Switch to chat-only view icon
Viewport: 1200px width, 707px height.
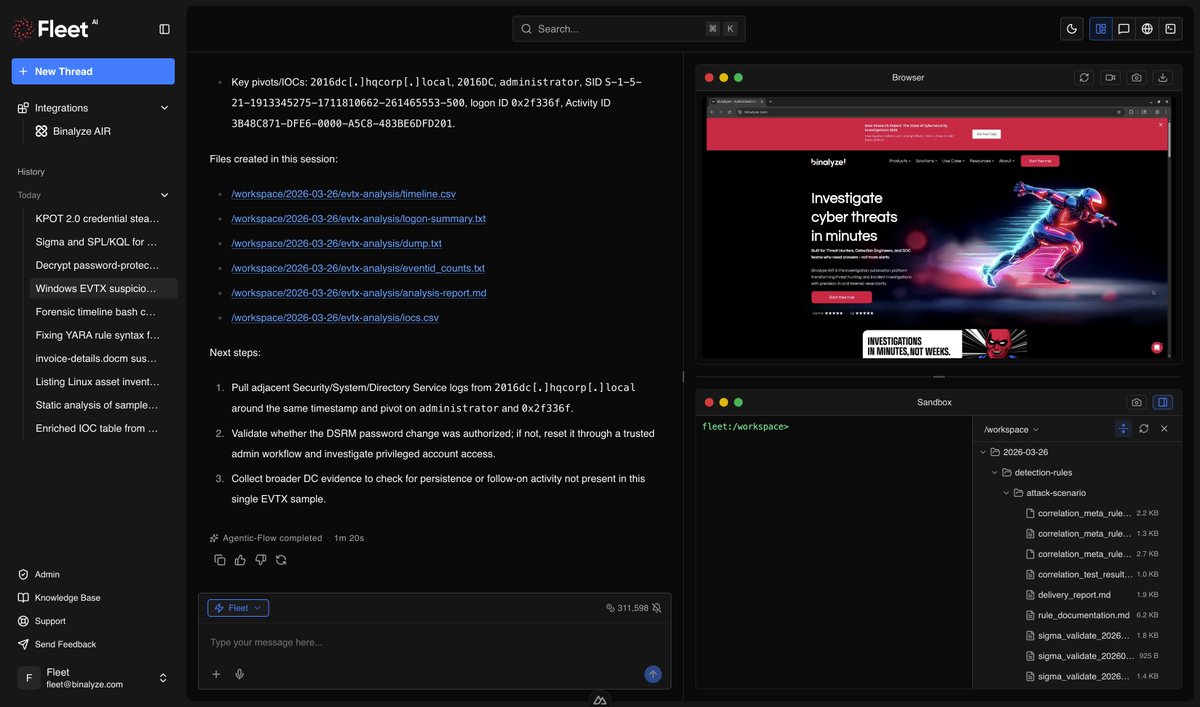click(1124, 29)
